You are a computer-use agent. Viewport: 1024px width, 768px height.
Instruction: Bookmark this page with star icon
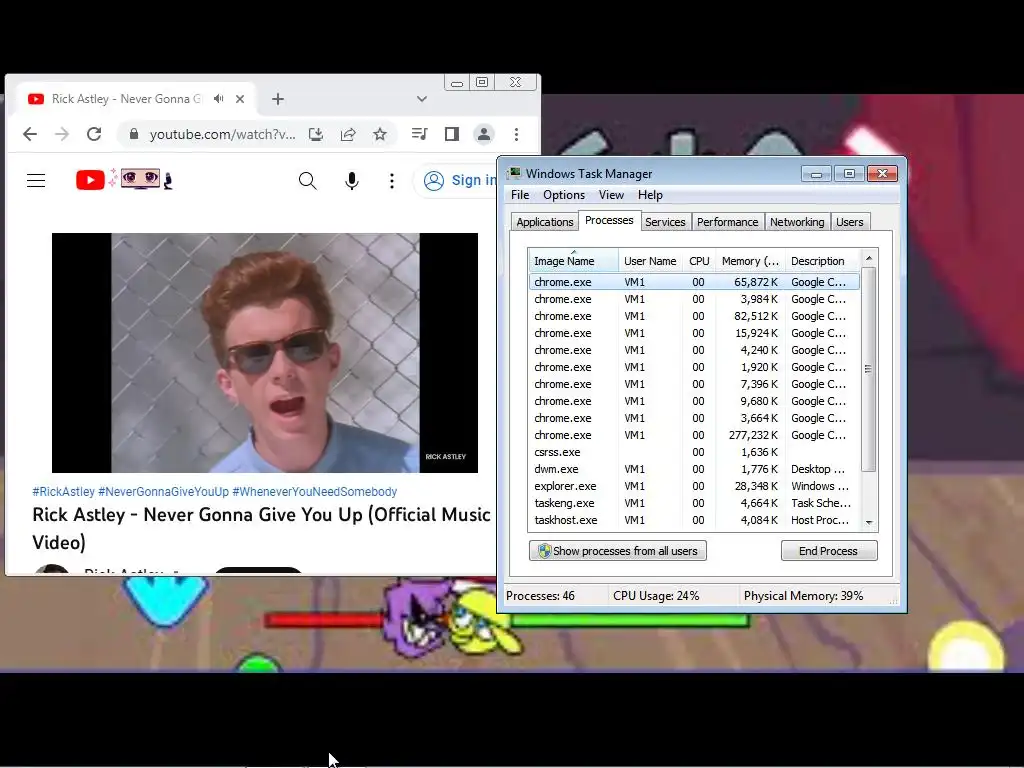[380, 135]
